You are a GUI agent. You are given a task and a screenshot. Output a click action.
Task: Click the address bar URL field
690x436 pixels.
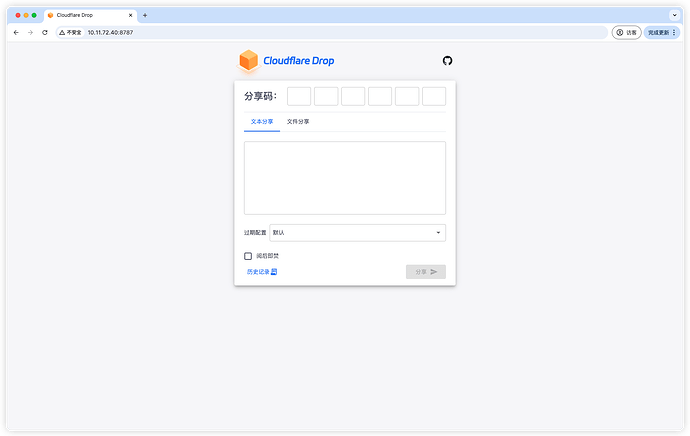[x=300, y=32]
